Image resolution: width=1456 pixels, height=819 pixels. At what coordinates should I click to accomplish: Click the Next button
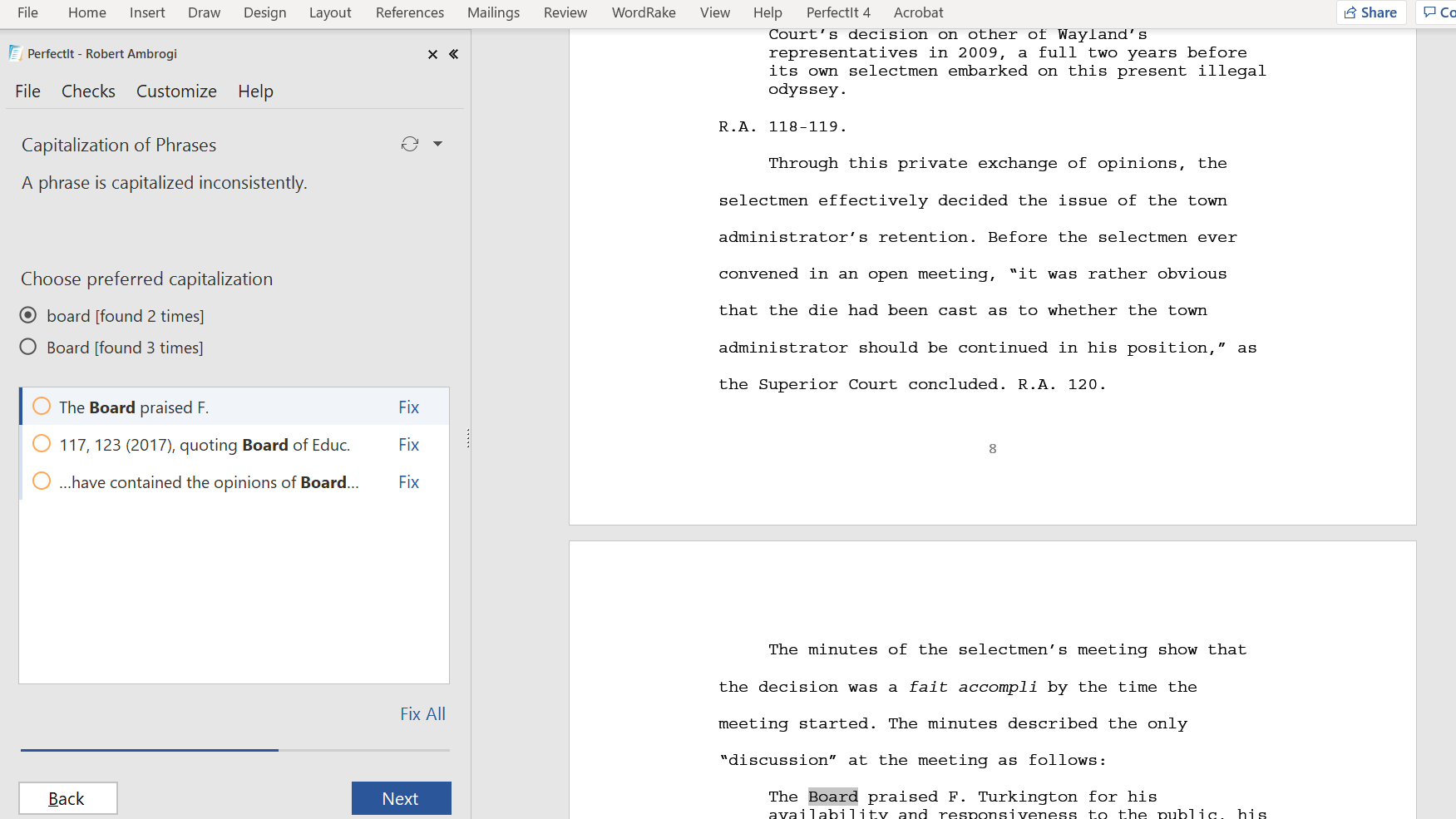401,798
